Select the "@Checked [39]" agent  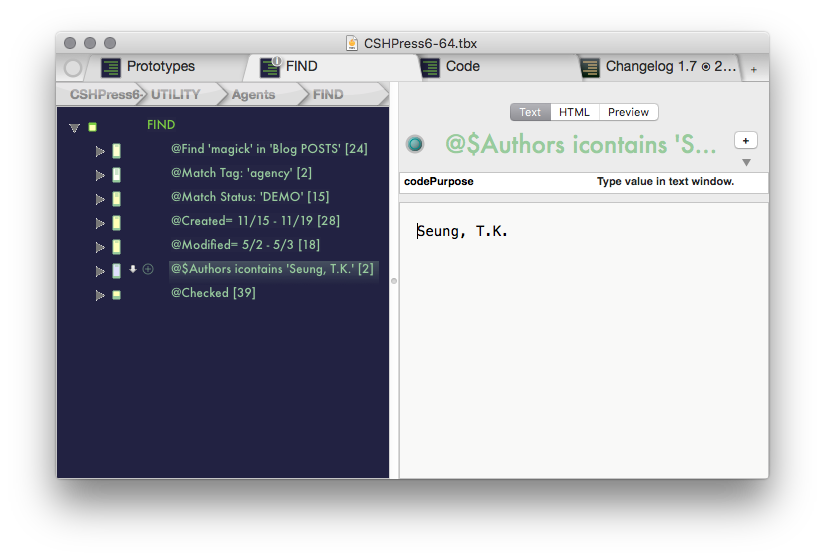[213, 293]
